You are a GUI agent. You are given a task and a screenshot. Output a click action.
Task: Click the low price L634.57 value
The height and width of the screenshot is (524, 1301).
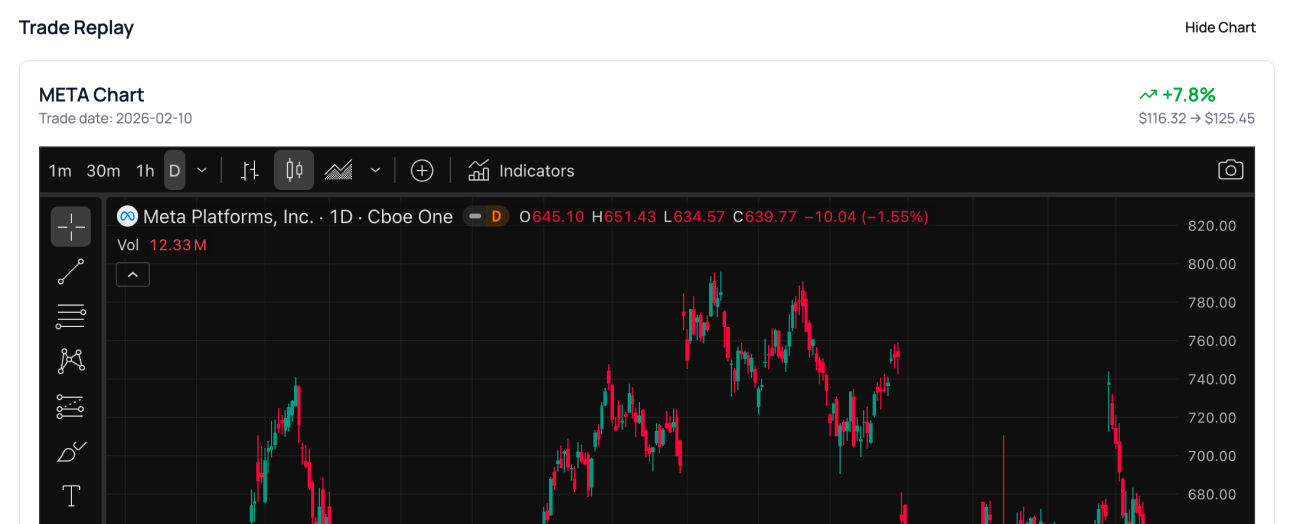[x=695, y=216]
